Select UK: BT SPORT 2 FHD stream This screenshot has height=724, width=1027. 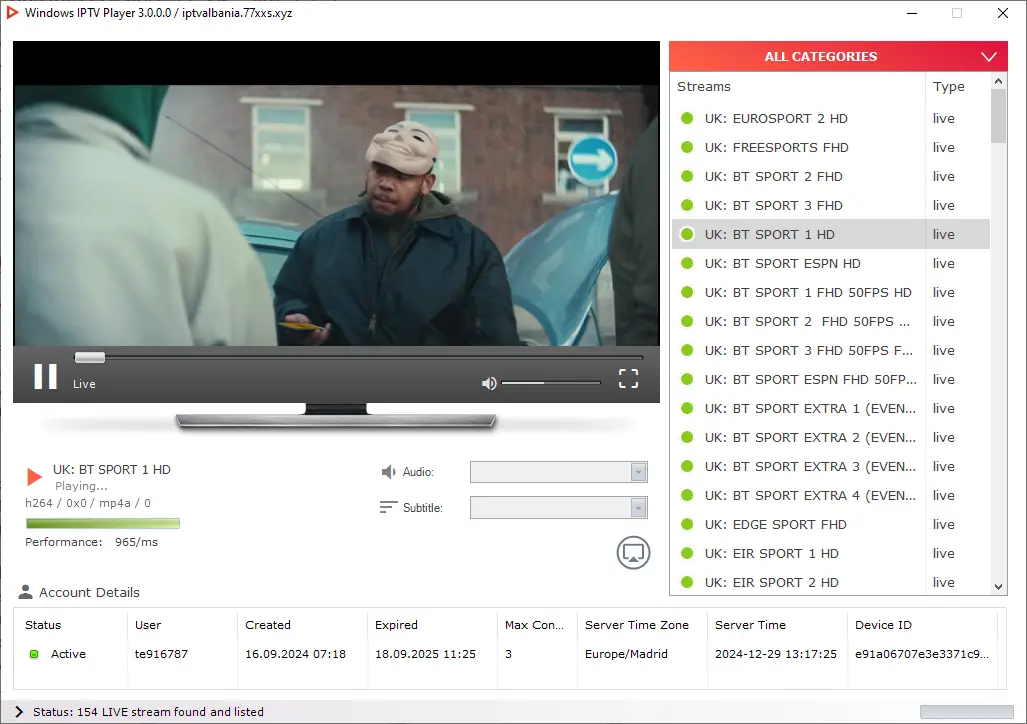[x=831, y=176]
